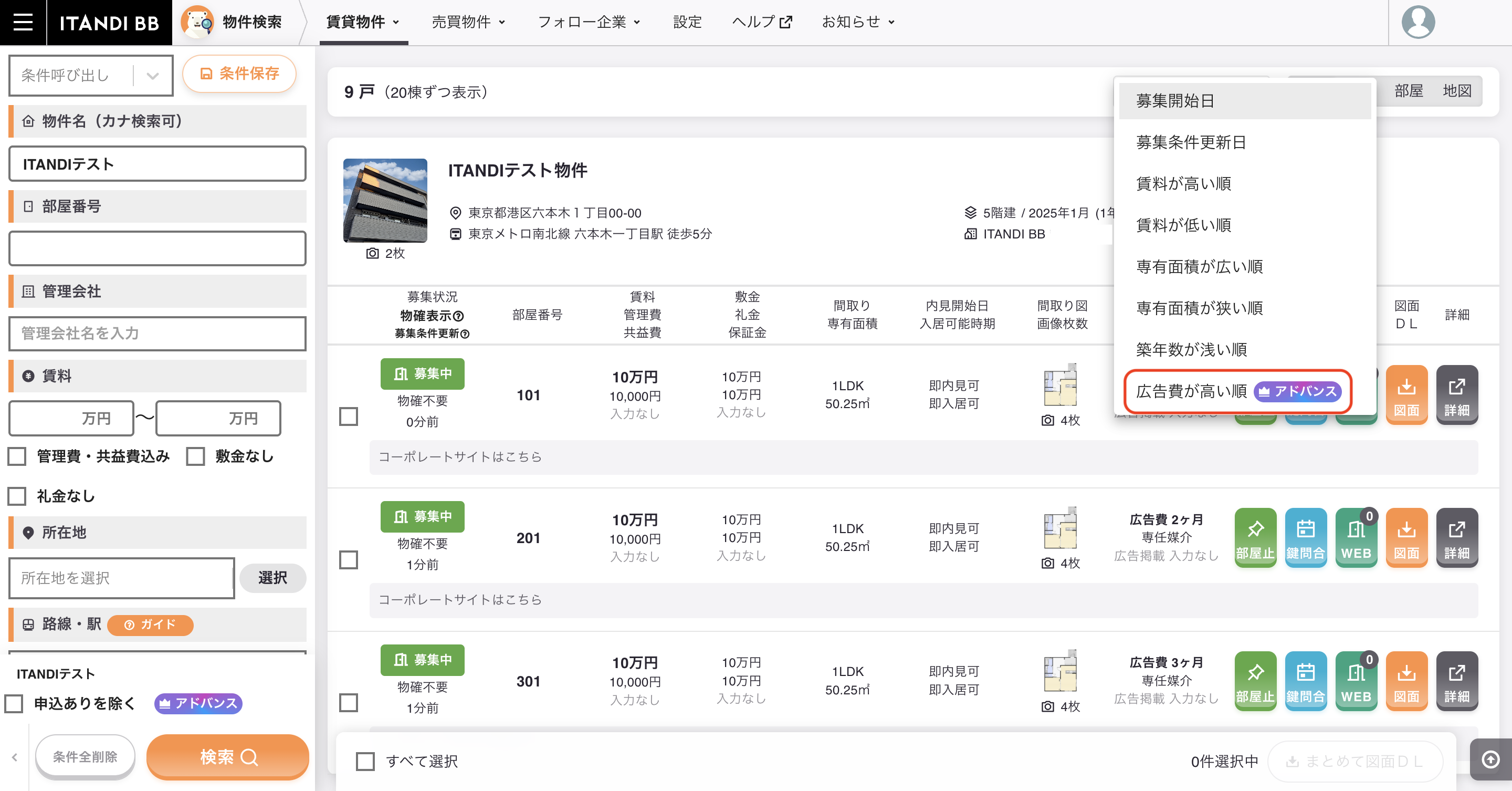Download 図面 for room 201

1406,537
